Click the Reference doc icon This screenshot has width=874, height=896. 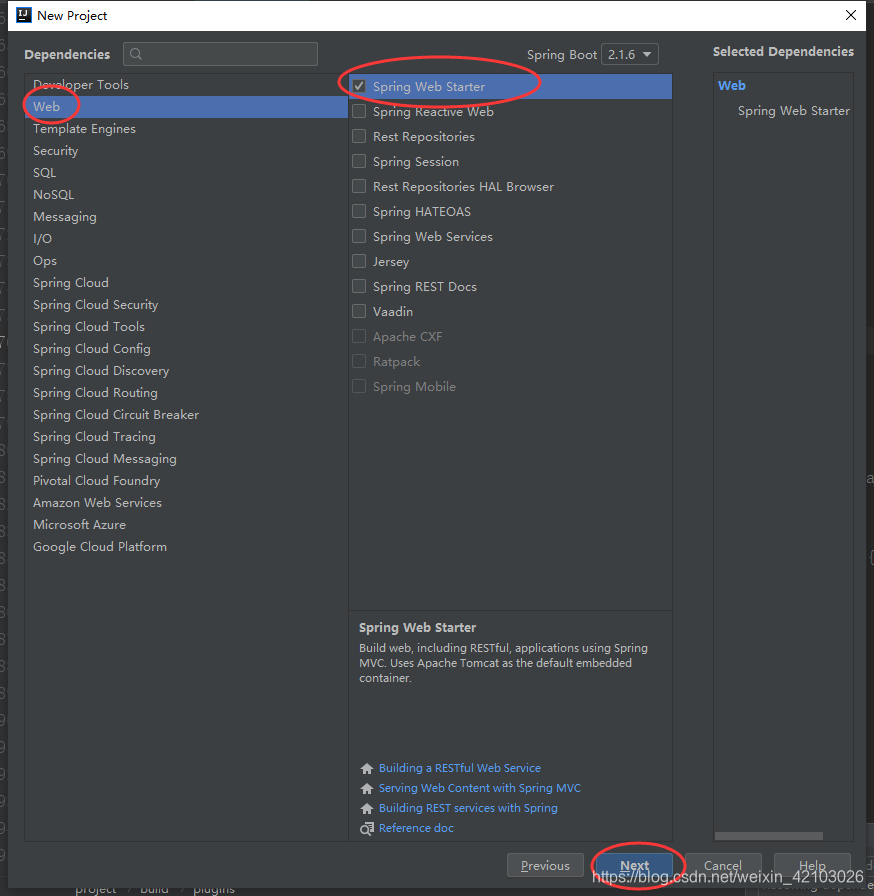367,829
